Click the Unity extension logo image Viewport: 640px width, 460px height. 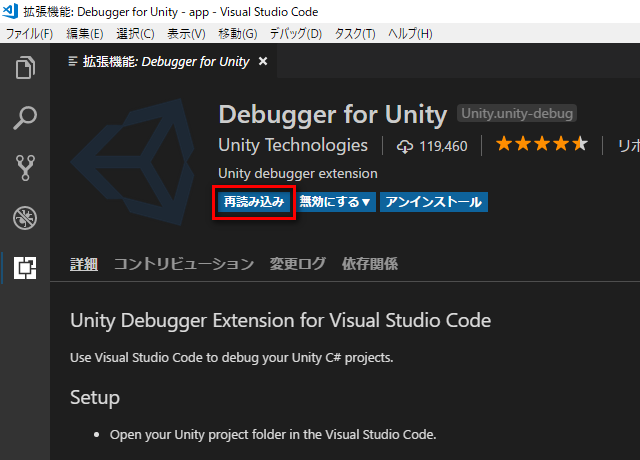click(x=133, y=162)
